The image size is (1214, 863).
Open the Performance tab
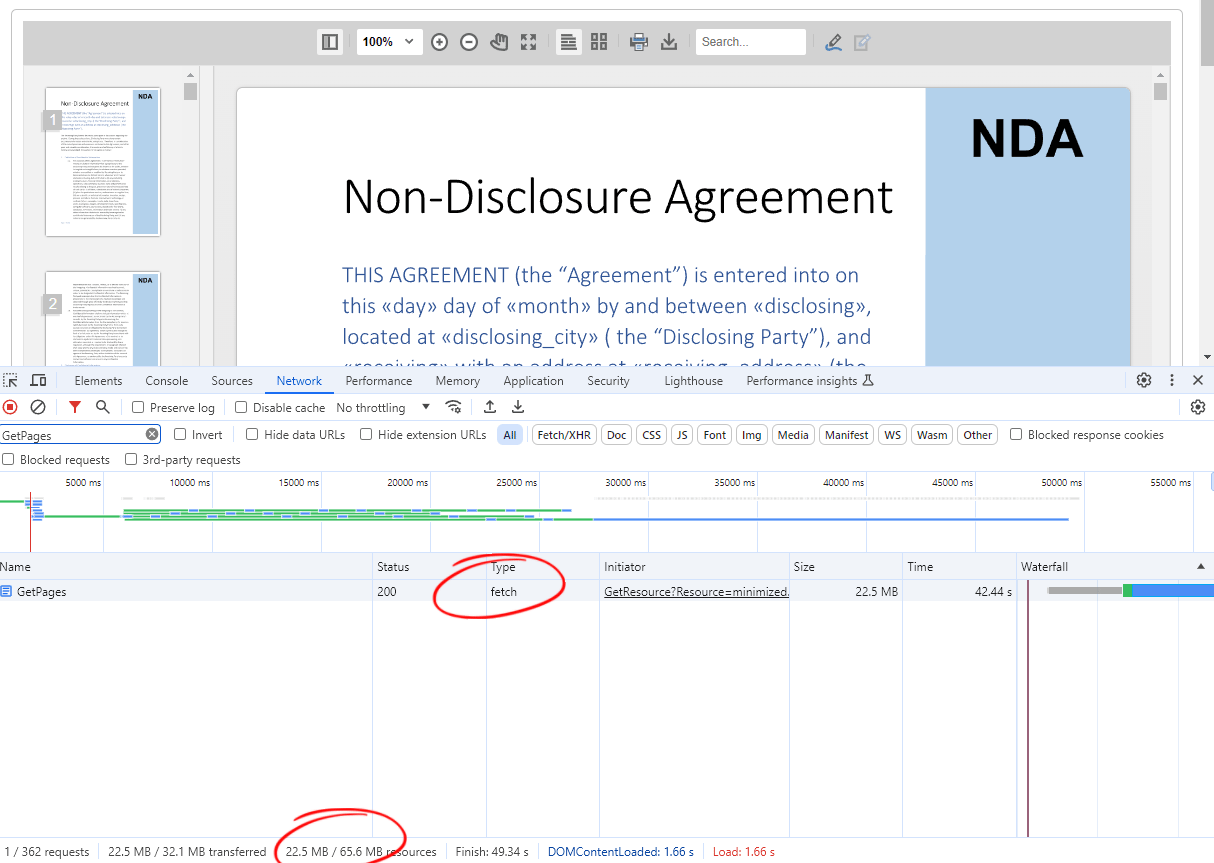tap(379, 381)
